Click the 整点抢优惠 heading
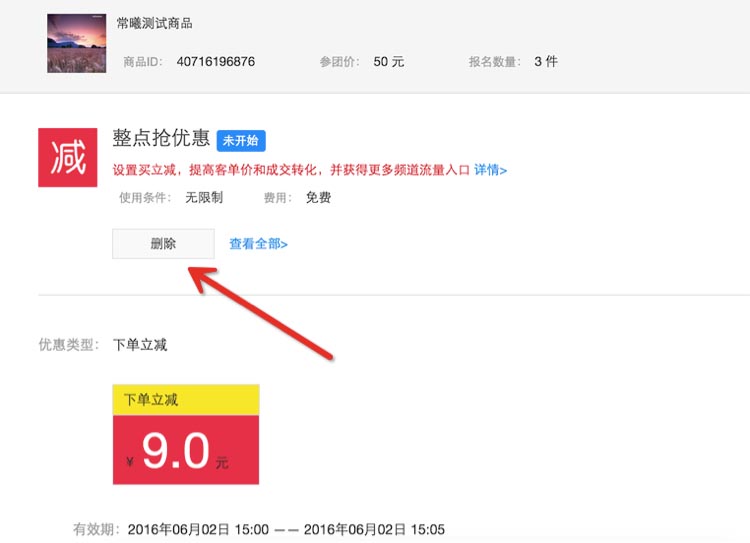Viewport: 750px width, 543px height. coord(161,138)
